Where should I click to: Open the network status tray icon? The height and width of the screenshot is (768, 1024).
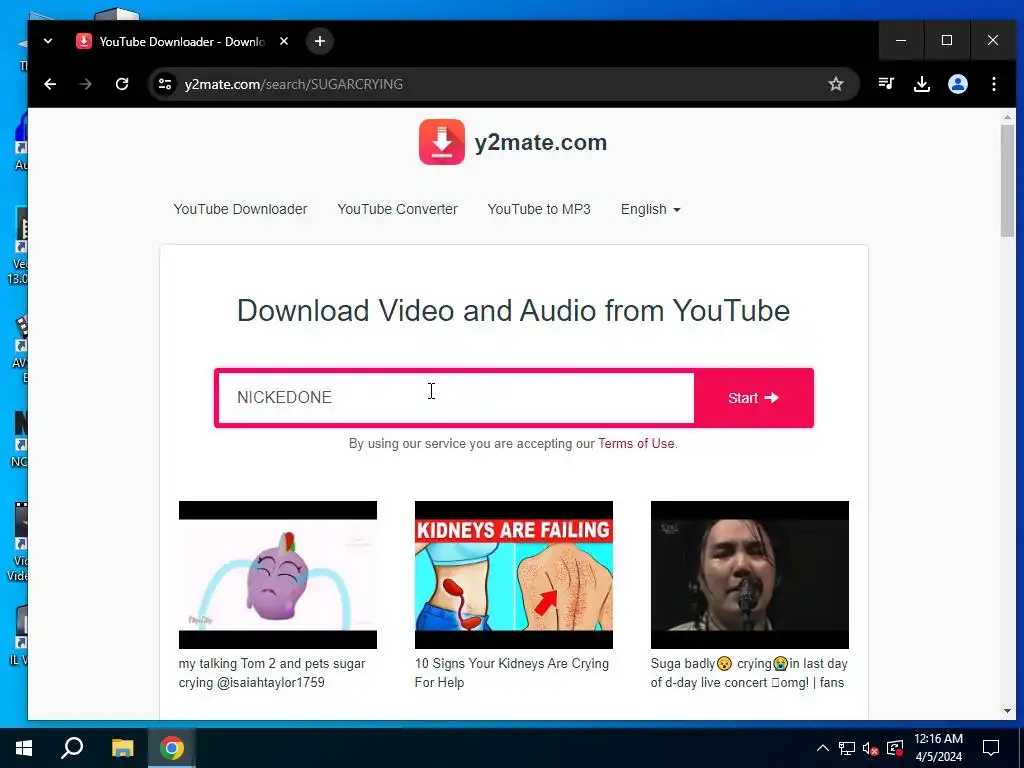click(x=846, y=748)
